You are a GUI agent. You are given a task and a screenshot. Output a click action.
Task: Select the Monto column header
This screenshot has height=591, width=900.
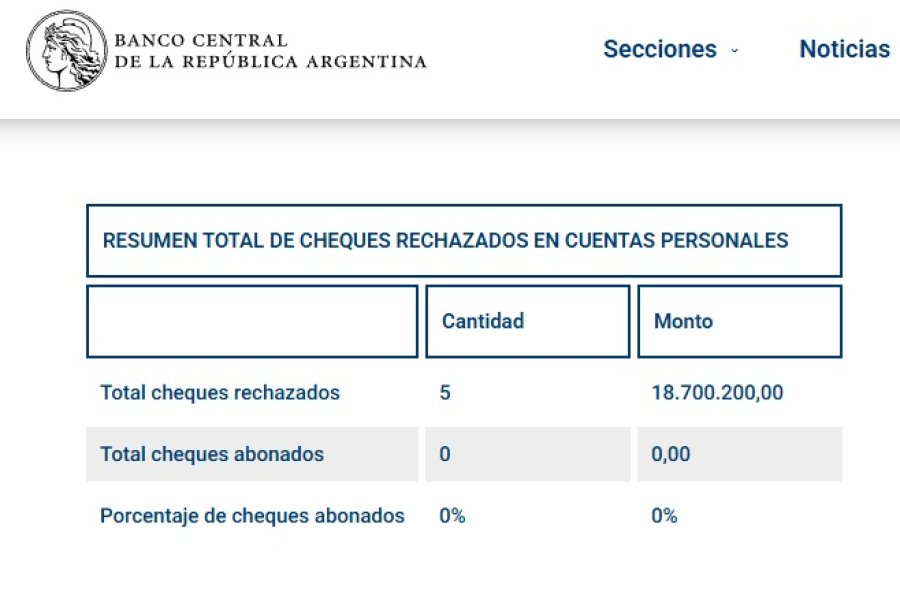tap(684, 321)
